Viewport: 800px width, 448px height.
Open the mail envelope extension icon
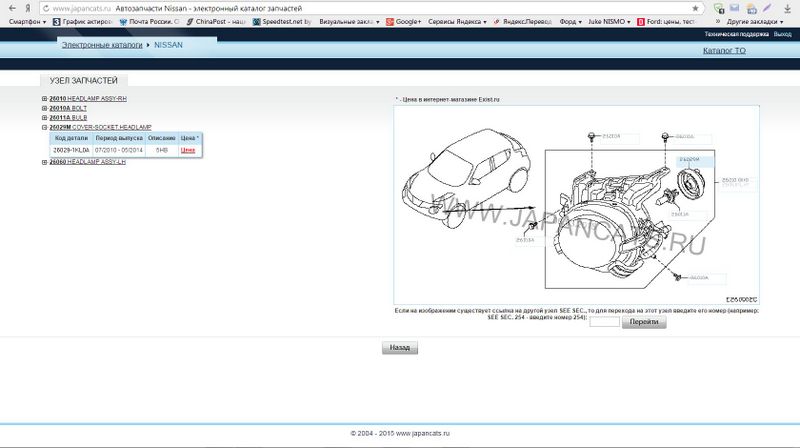(735, 8)
